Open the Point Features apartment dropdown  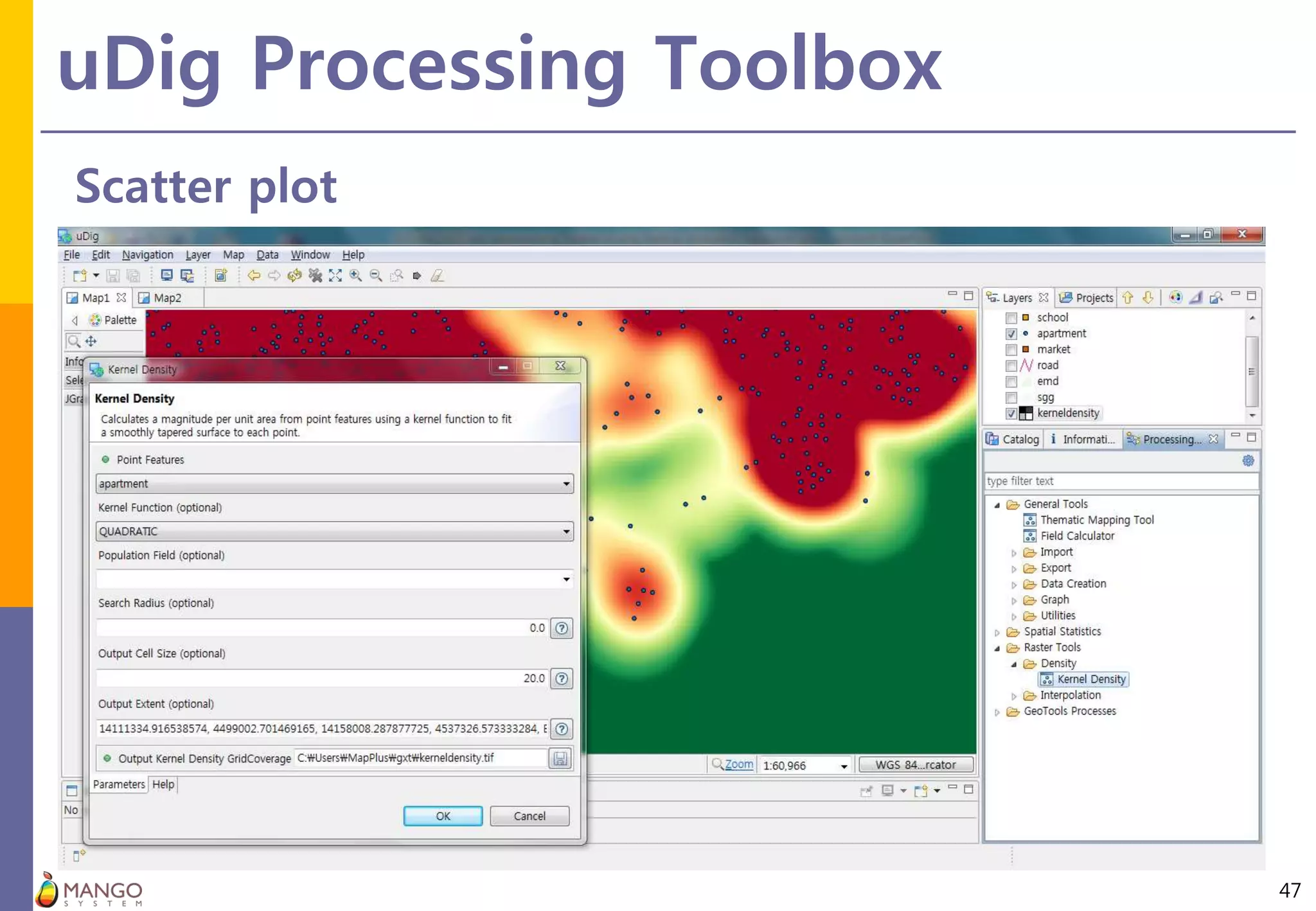(x=334, y=484)
